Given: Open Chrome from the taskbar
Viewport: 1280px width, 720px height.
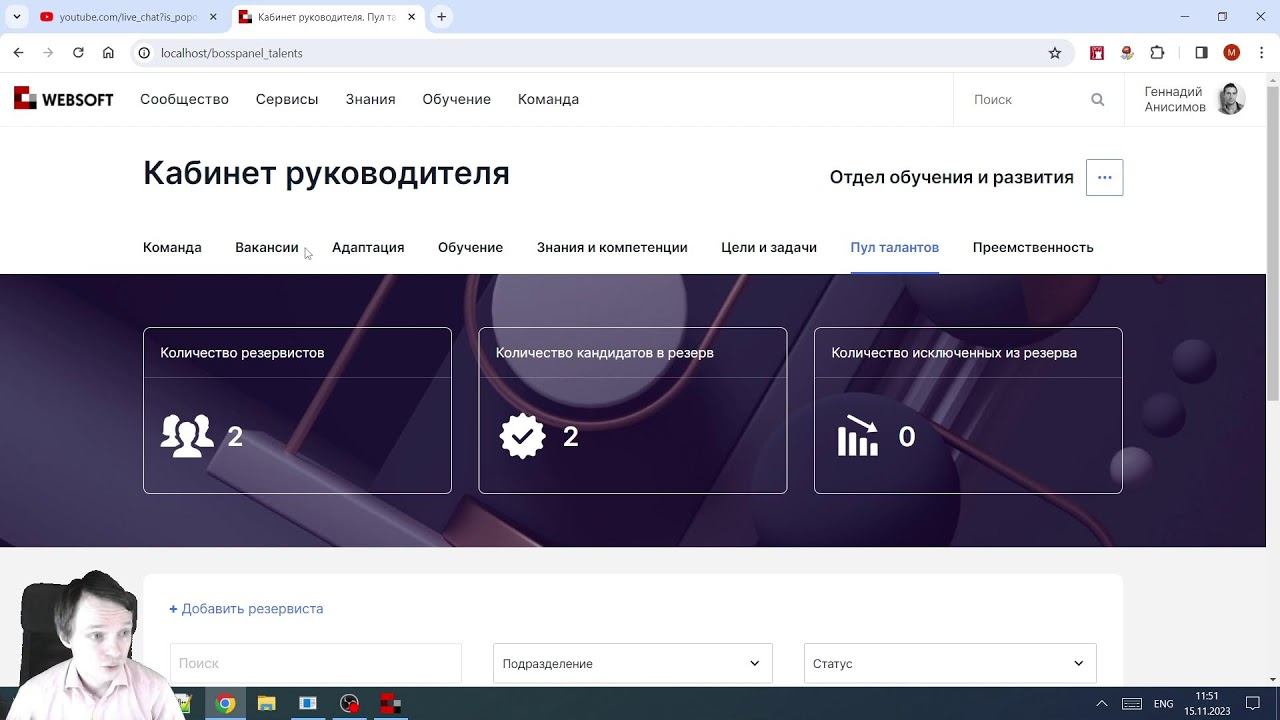Looking at the screenshot, I should (x=226, y=704).
